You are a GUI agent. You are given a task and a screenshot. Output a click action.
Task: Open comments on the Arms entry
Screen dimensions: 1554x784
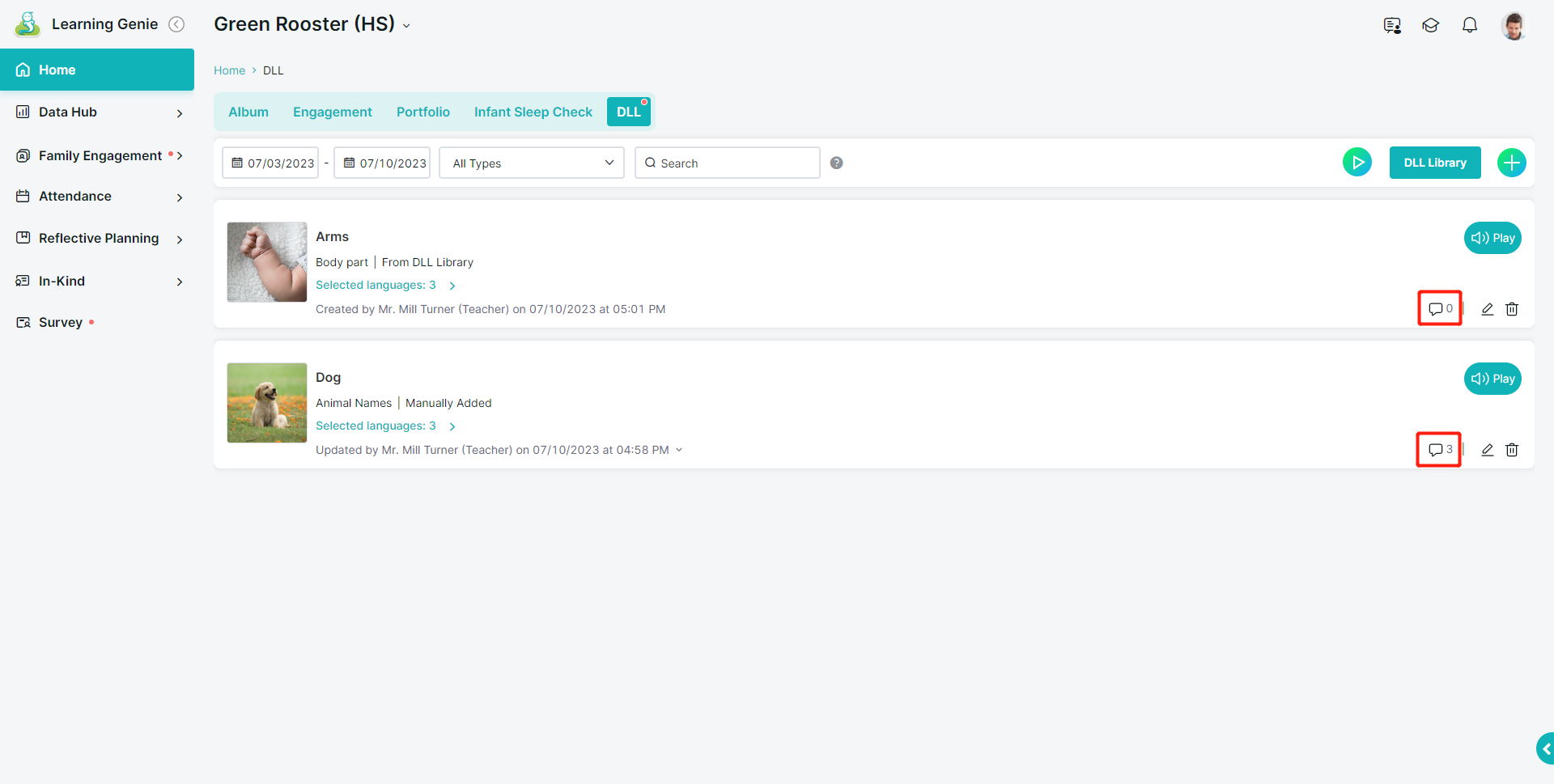[x=1439, y=308]
